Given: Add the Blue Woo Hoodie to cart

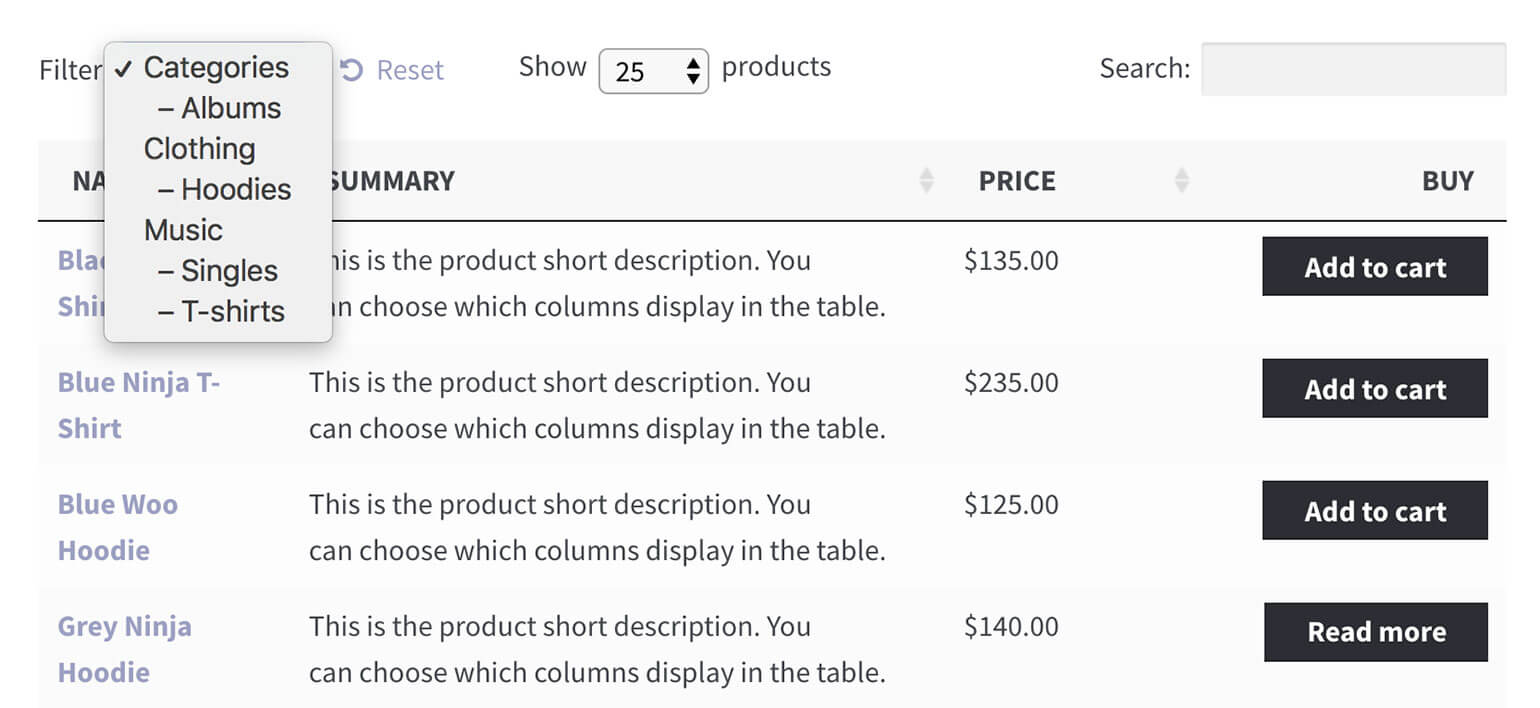Looking at the screenshot, I should tap(1375, 511).
